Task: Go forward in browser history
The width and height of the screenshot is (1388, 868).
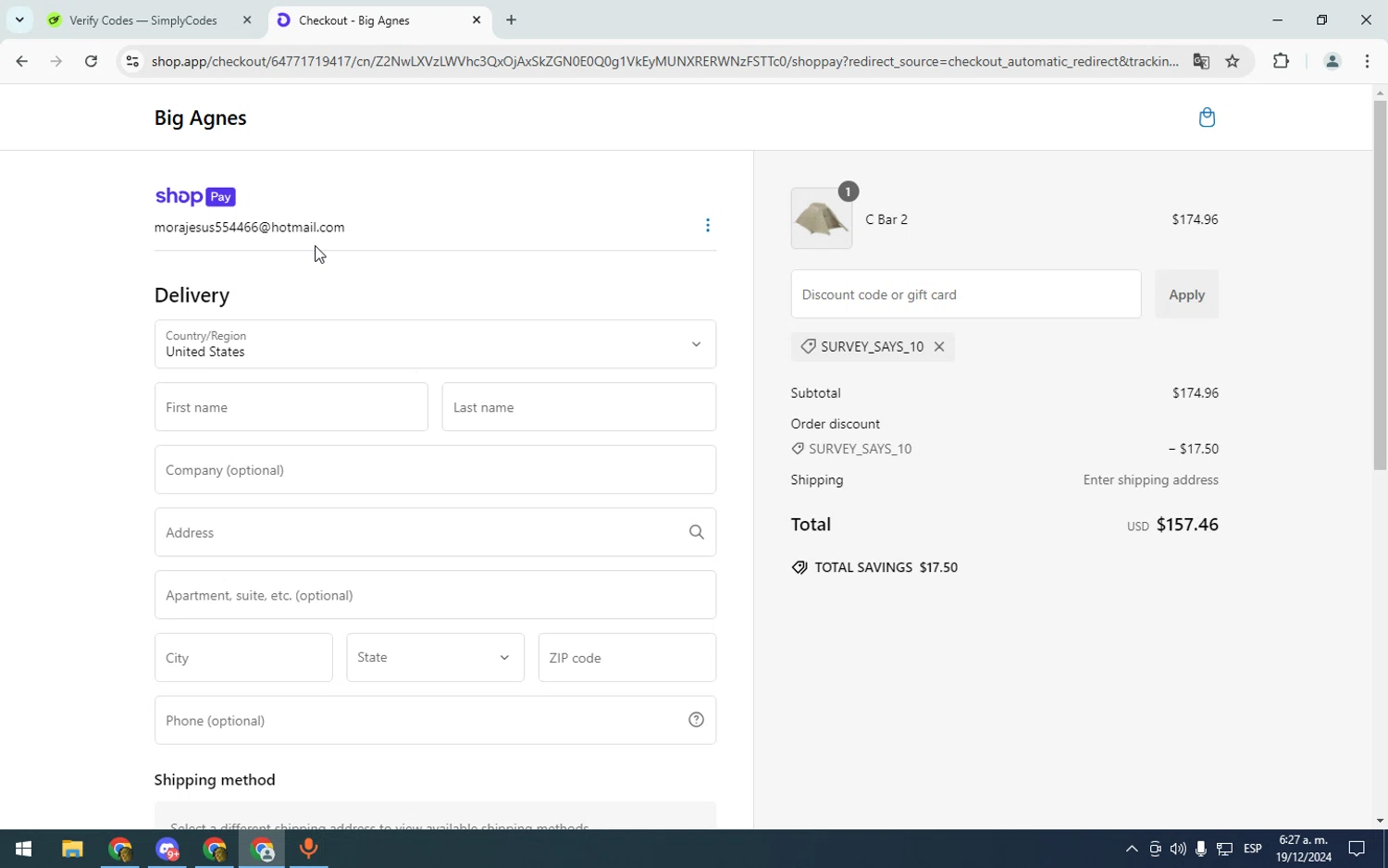Action: click(x=56, y=61)
